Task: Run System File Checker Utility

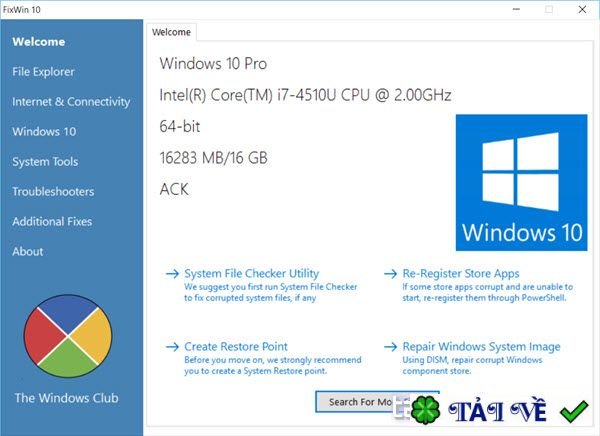Action: pyautogui.click(x=251, y=273)
